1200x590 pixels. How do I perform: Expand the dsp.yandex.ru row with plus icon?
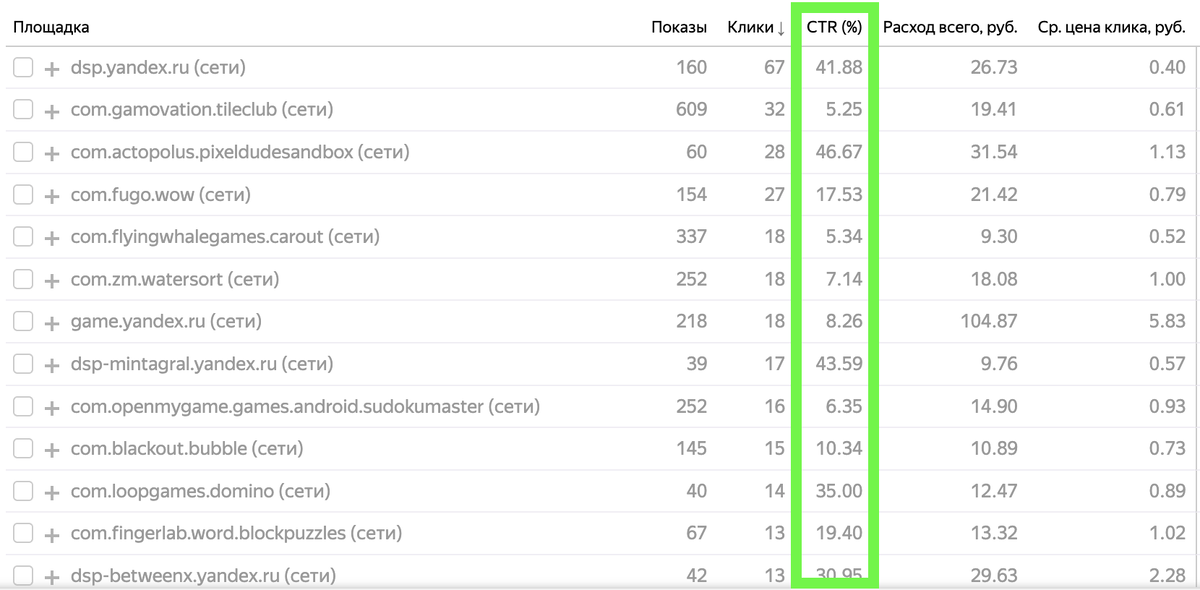(52, 69)
